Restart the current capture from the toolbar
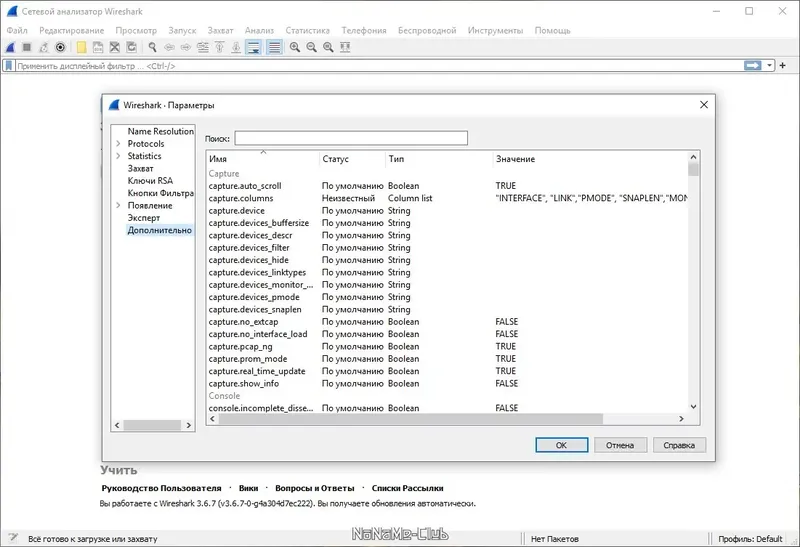The width and height of the screenshot is (800, 547). point(44,47)
